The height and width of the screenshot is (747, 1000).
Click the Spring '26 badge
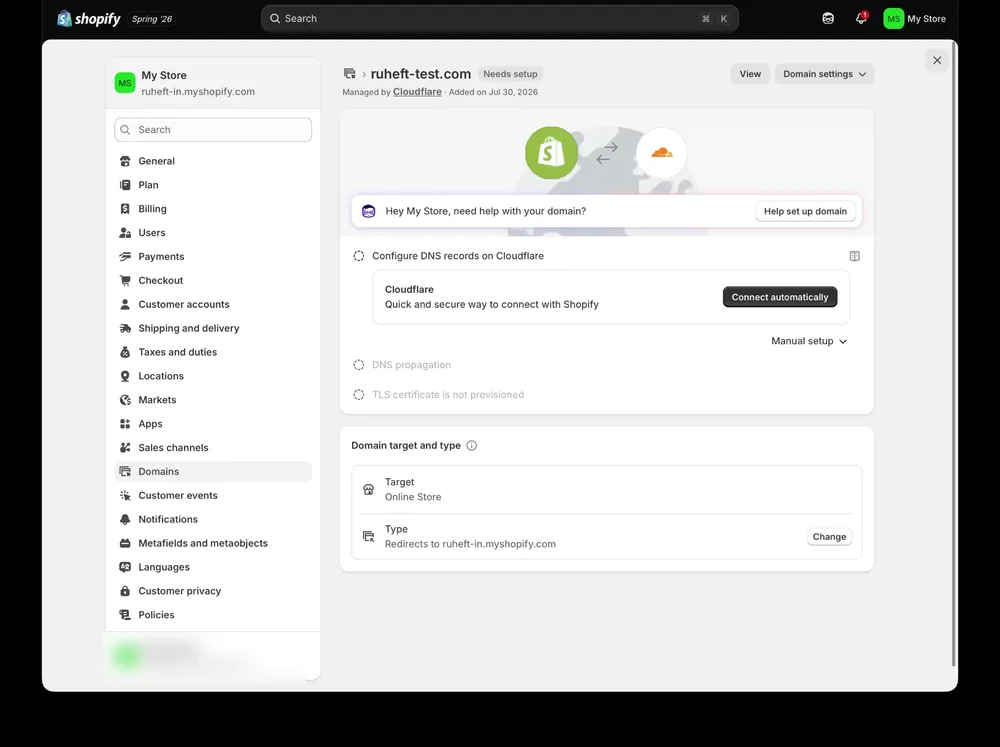point(152,19)
